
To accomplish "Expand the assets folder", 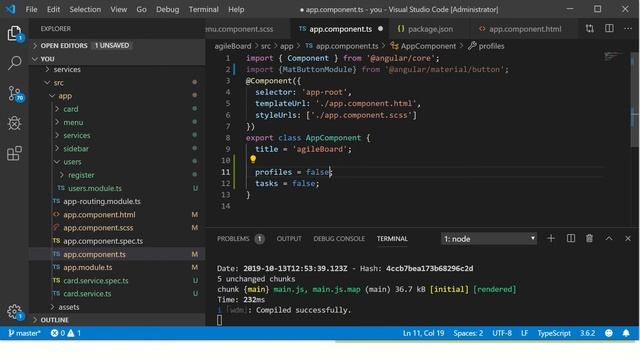I will tap(68, 307).
